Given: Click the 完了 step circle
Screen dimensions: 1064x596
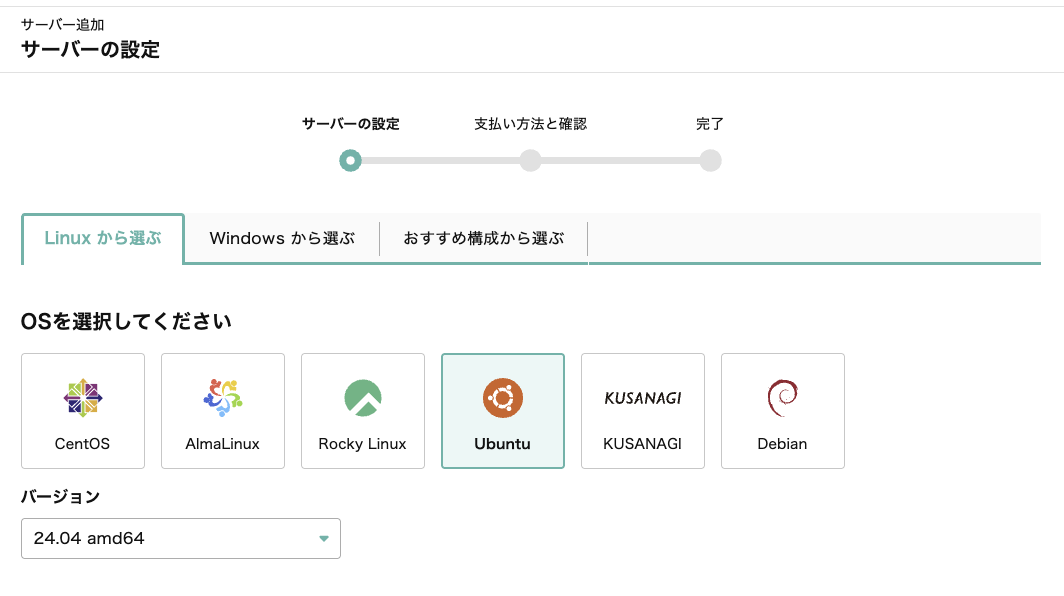Looking at the screenshot, I should click(x=710, y=161).
